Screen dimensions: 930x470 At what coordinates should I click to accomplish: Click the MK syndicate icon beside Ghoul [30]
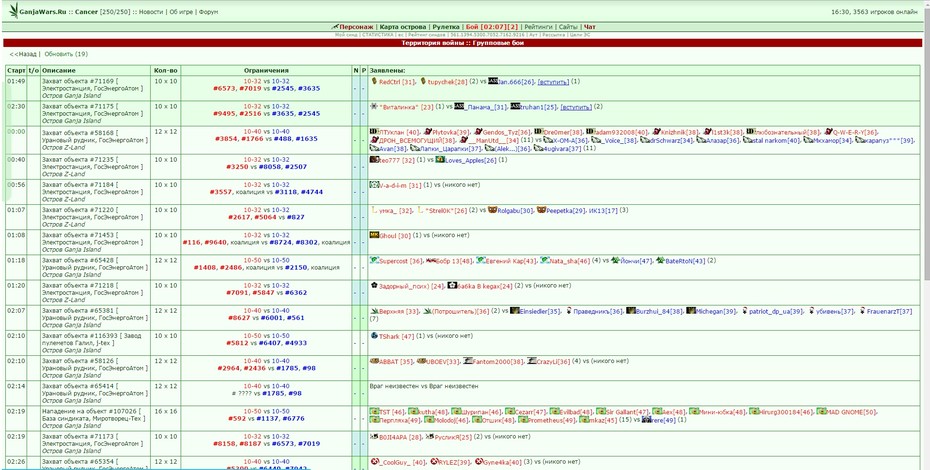[x=374, y=235]
